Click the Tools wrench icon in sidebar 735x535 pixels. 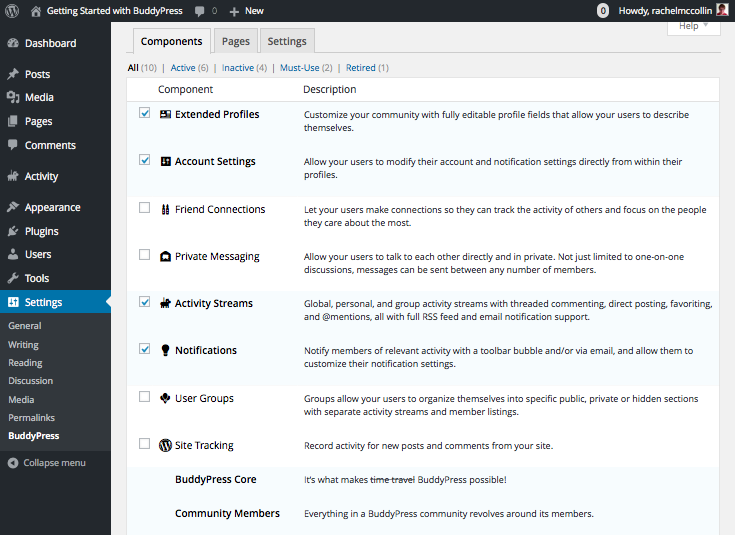pos(13,278)
